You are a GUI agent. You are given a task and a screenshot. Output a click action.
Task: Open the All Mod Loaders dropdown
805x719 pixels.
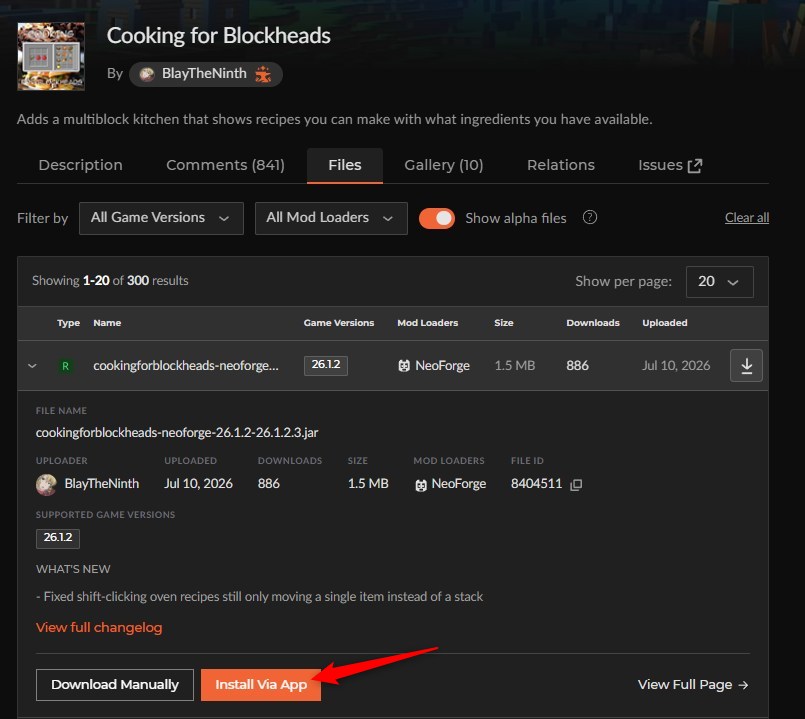tap(331, 218)
